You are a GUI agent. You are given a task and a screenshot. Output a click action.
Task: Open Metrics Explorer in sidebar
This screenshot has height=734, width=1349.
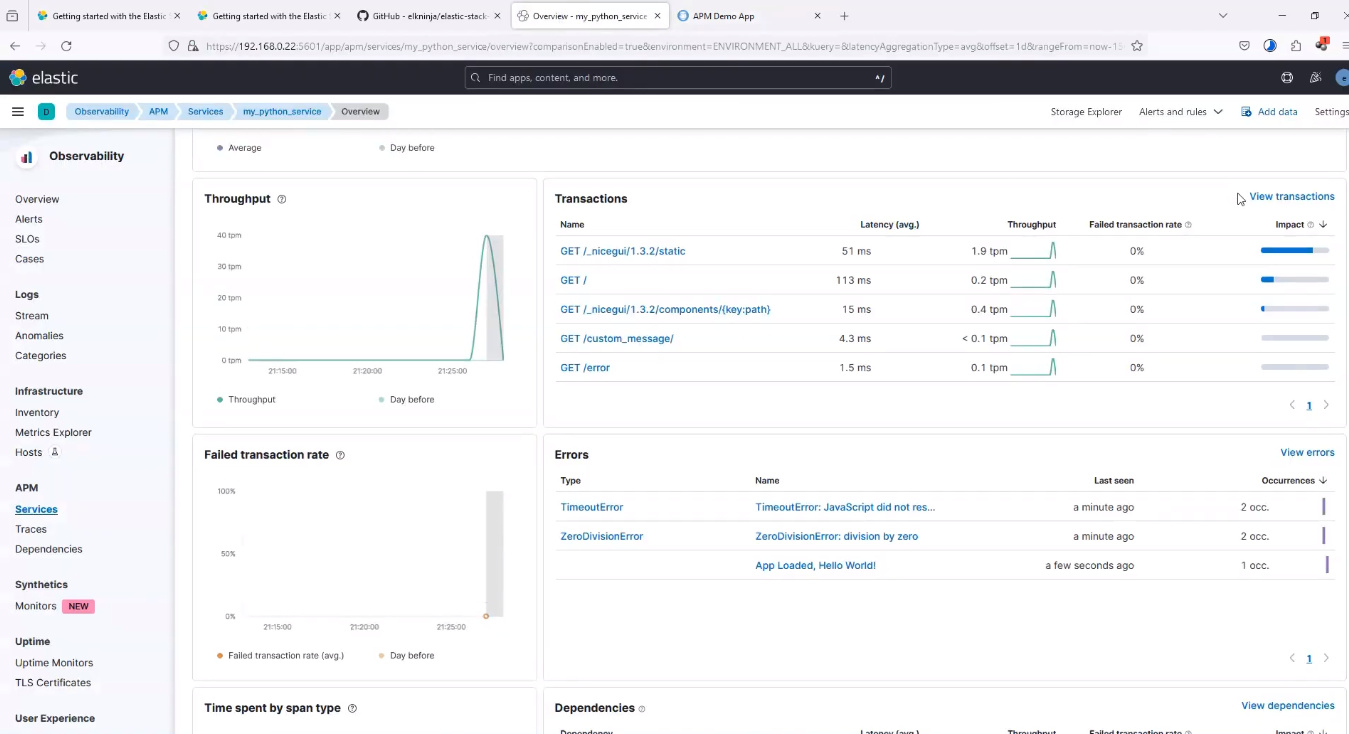coord(53,432)
